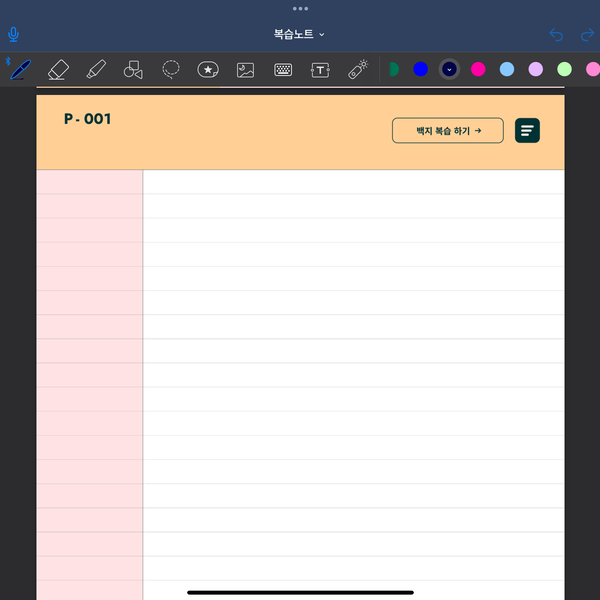Image resolution: width=600 pixels, height=600 pixels.
Task: Choose the bright blue pen color
Action: click(x=421, y=69)
